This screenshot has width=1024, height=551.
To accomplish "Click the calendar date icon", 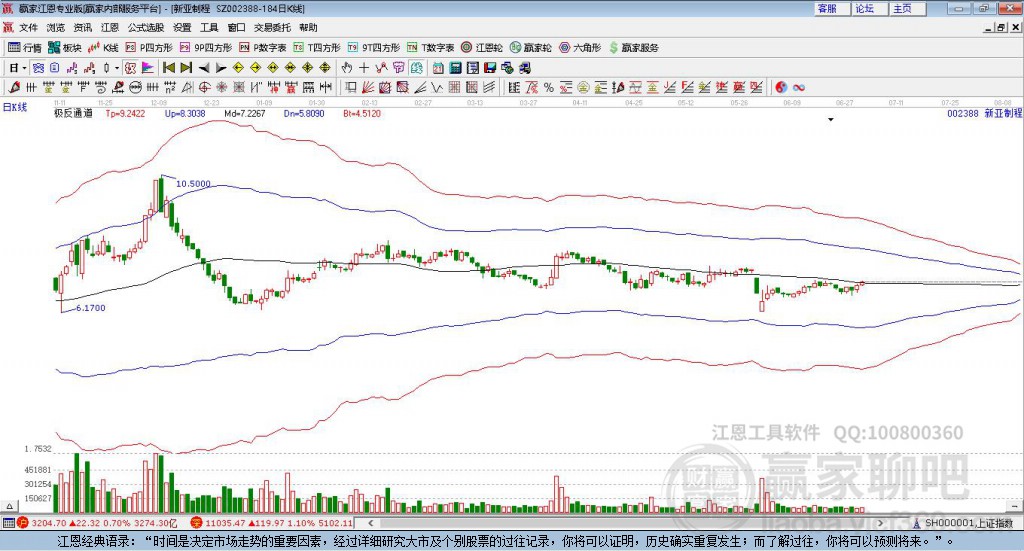I will click(x=438, y=68).
